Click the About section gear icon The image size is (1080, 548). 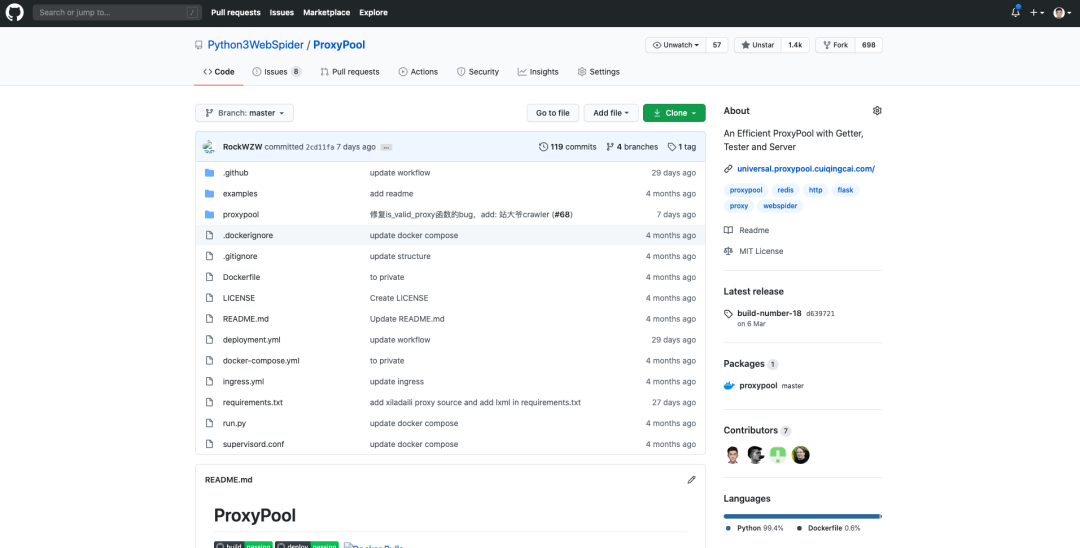tap(877, 111)
